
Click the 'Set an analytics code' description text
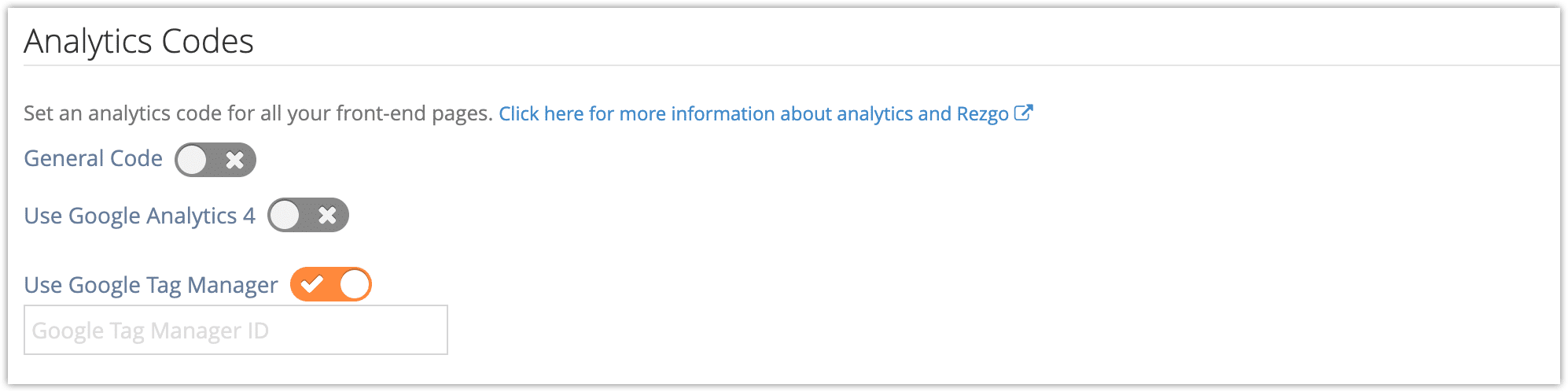258,113
